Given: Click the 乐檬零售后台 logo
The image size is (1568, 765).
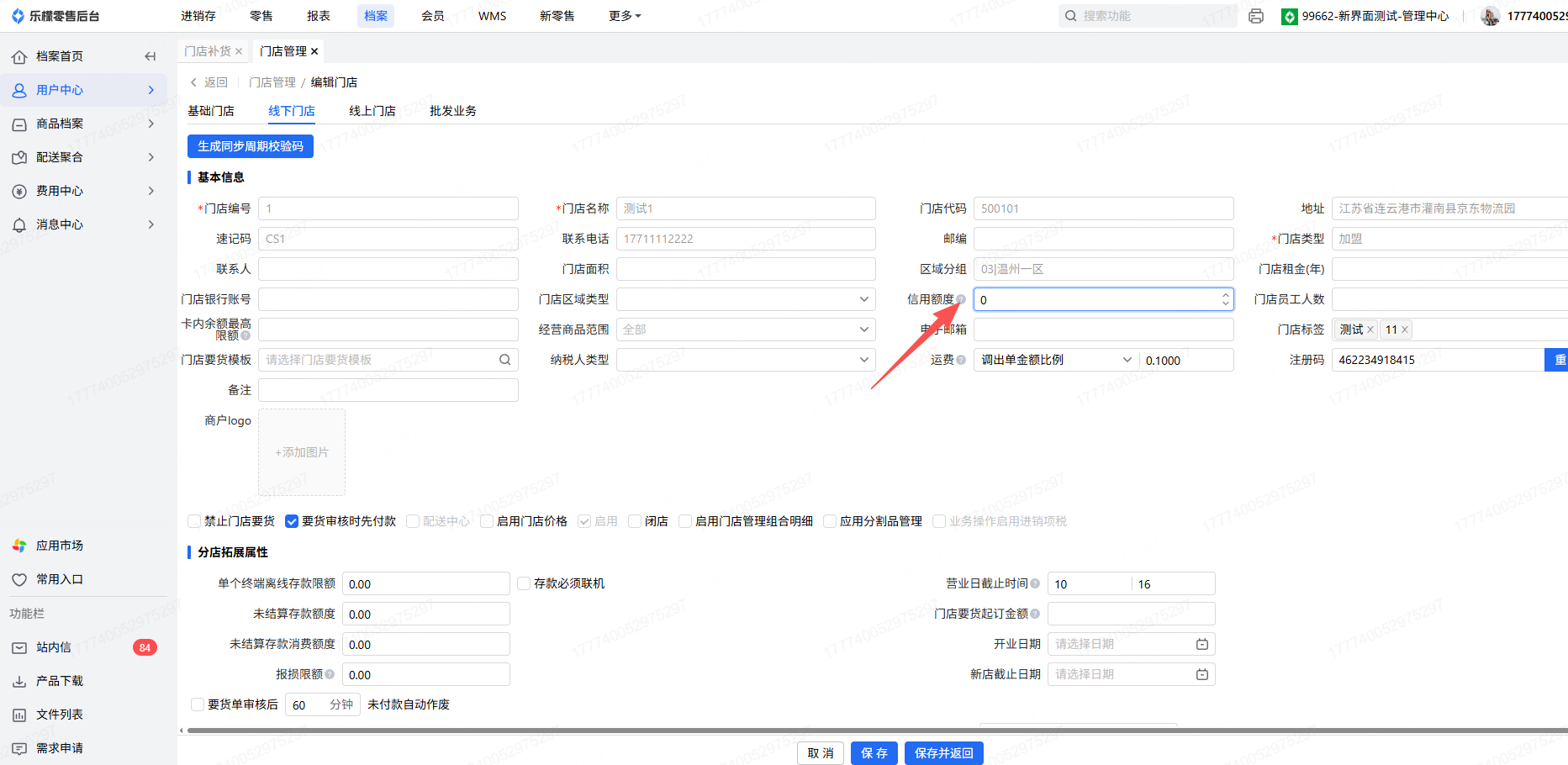Looking at the screenshot, I should pos(55,16).
